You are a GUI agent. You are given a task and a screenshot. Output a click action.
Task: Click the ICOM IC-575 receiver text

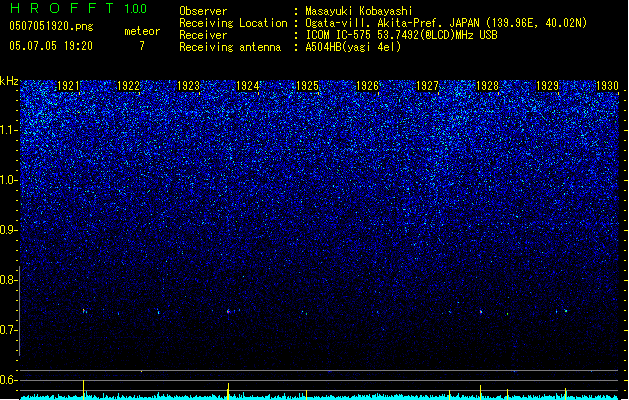pyautogui.click(x=401, y=35)
